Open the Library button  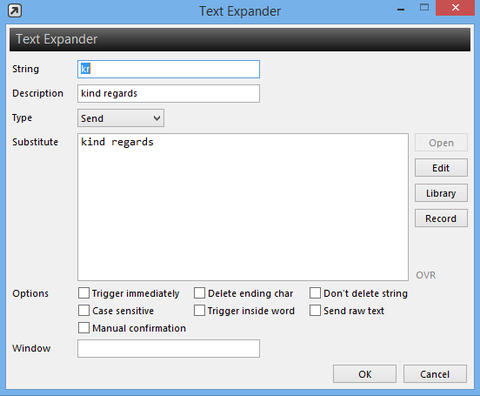click(x=441, y=193)
